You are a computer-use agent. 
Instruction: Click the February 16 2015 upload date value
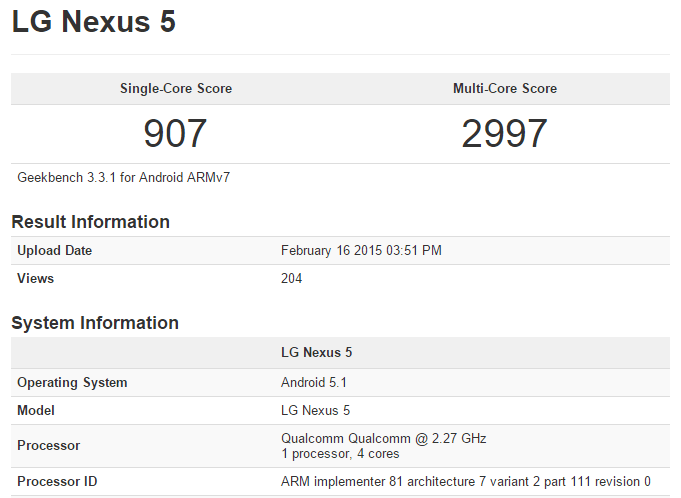coord(361,251)
